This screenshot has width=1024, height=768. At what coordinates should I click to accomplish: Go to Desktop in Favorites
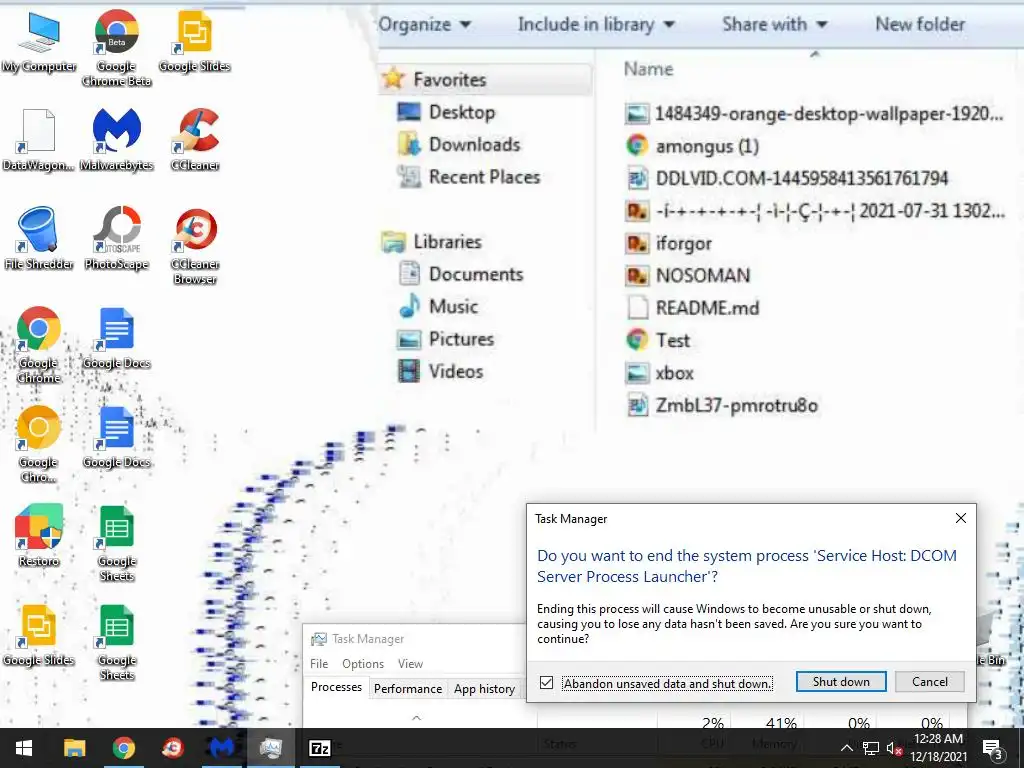(447, 112)
